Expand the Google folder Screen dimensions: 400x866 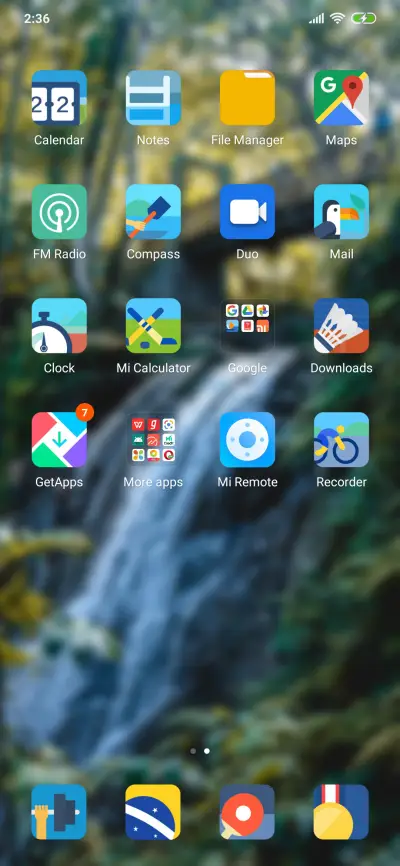247,326
